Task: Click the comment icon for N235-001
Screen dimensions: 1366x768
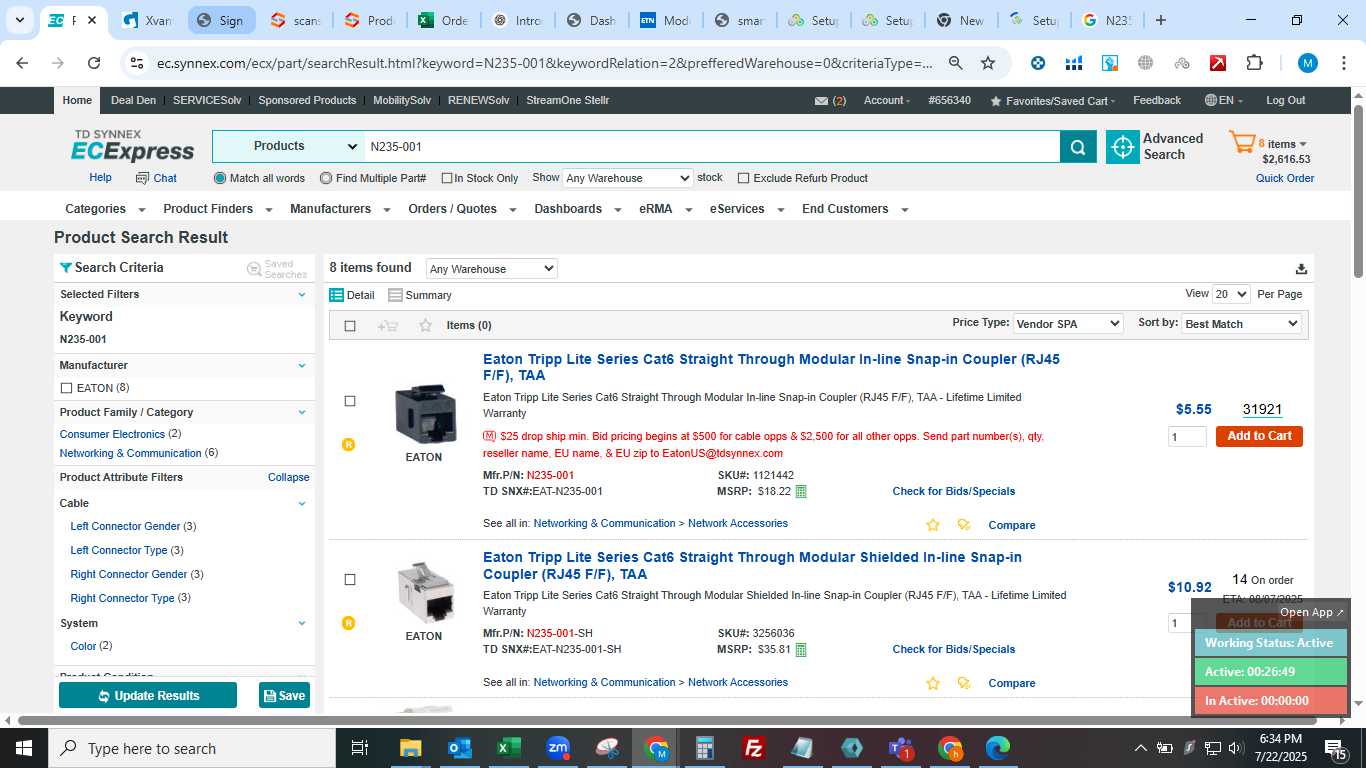Action: (964, 525)
